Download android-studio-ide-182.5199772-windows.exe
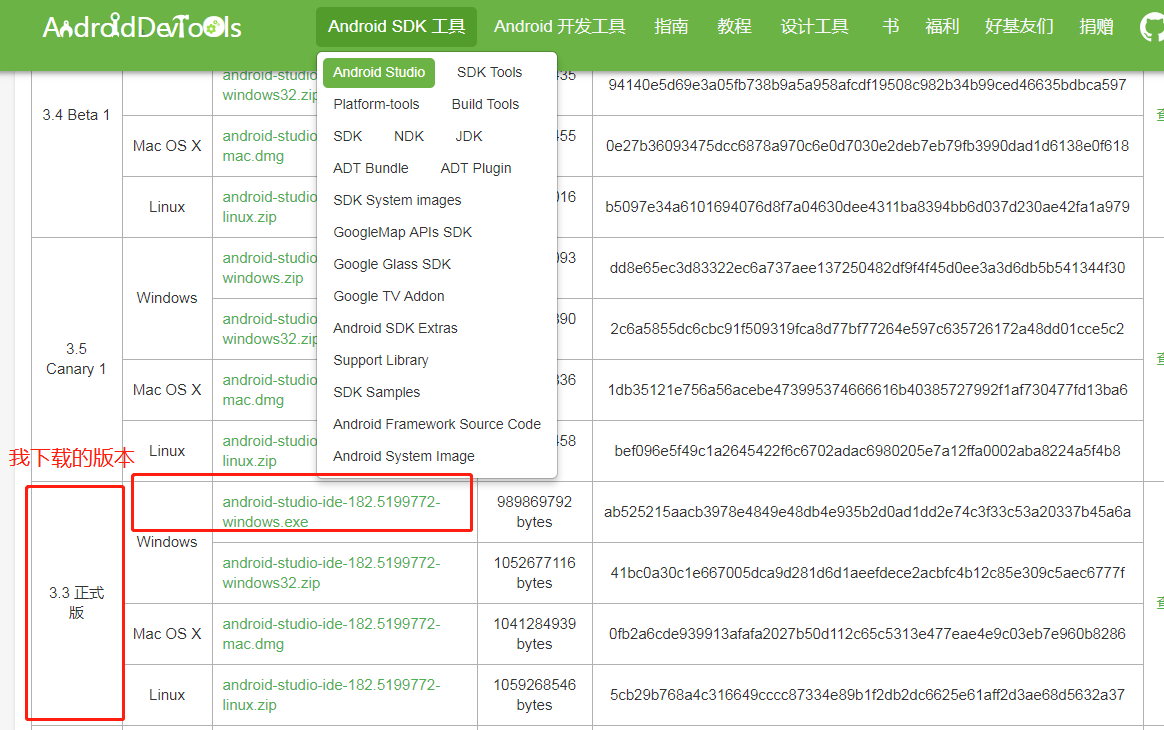Viewport: 1164px width, 730px height. pos(331,512)
